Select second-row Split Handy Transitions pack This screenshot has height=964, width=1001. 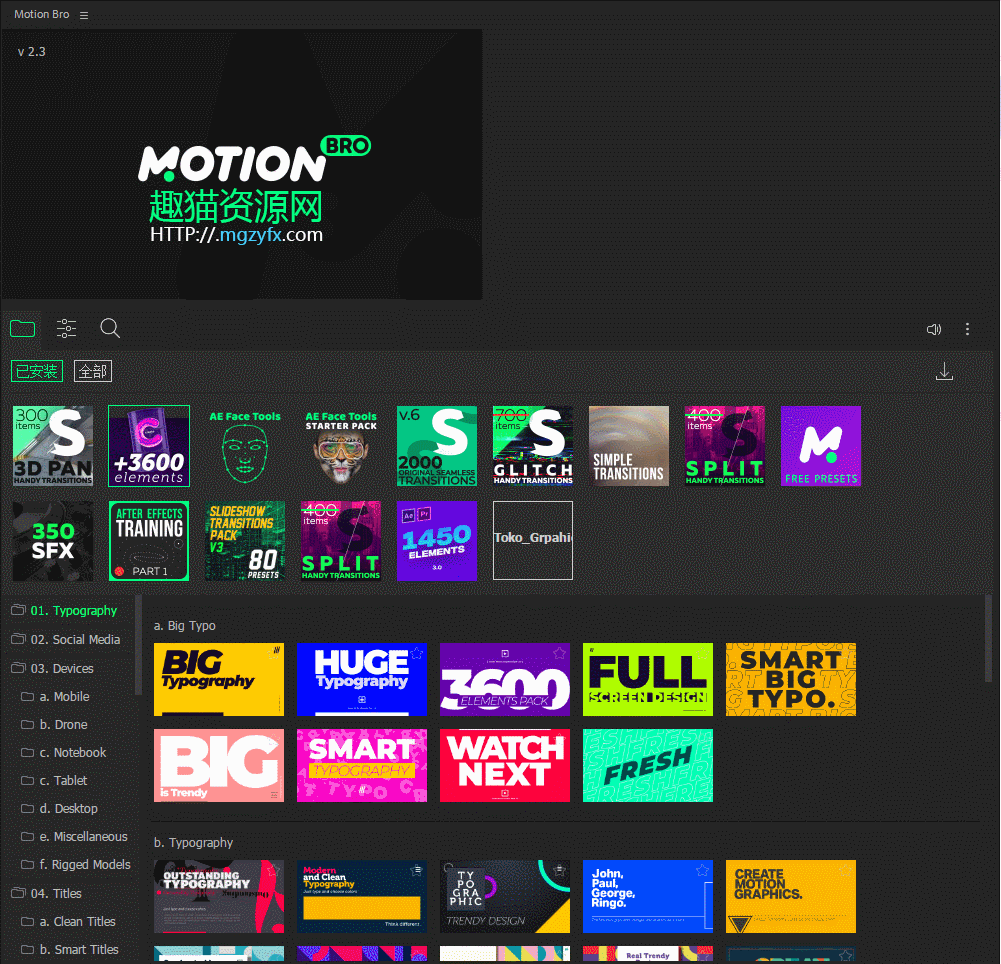coord(341,541)
